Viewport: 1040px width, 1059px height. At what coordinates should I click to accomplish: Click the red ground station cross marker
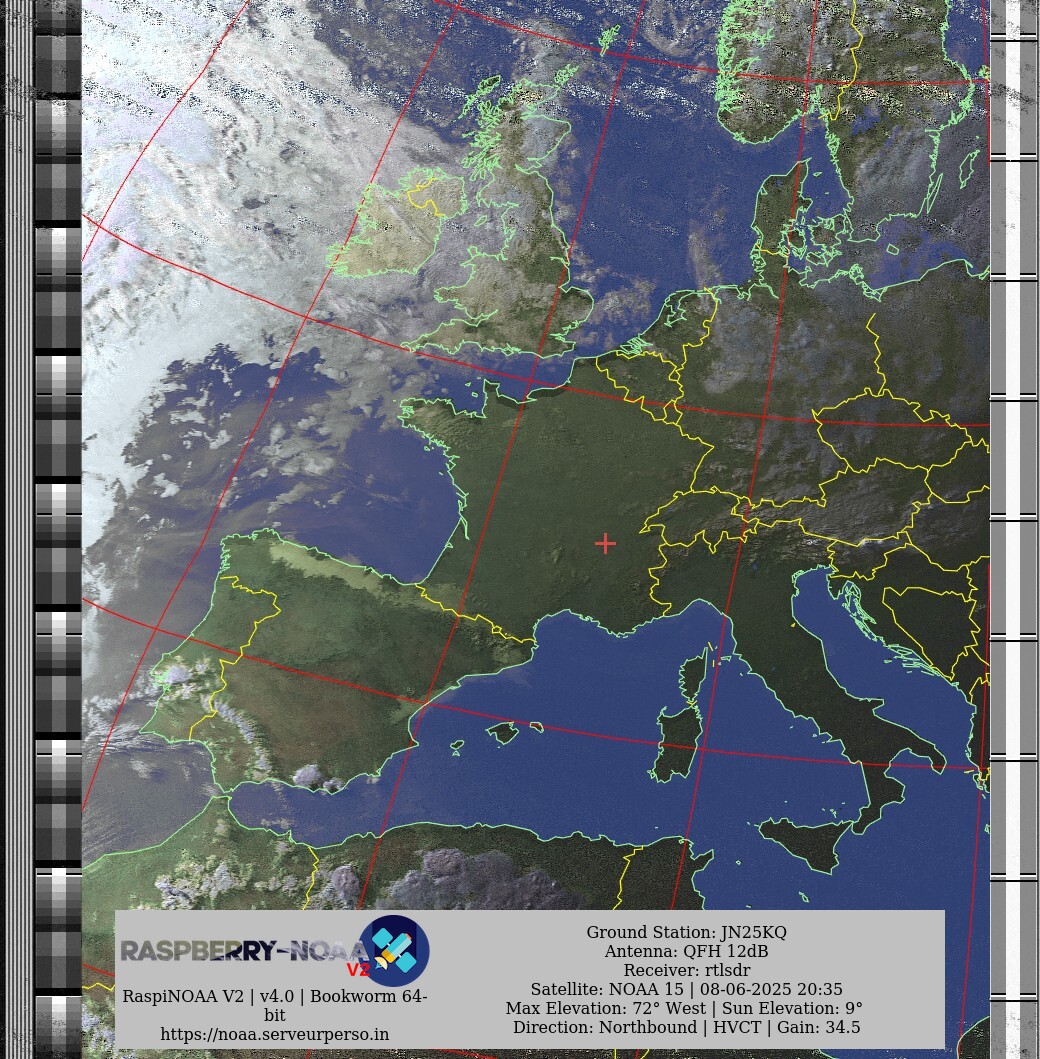[606, 544]
